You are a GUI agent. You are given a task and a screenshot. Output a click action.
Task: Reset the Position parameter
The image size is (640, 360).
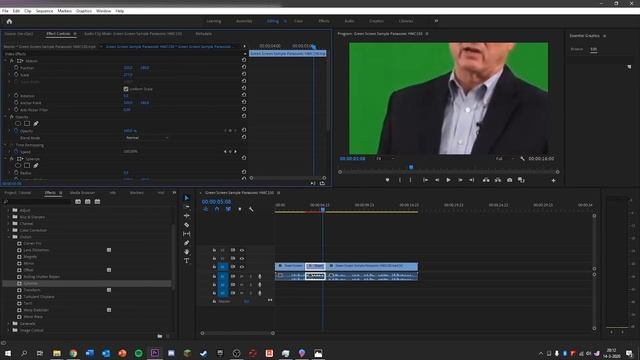coord(244,67)
